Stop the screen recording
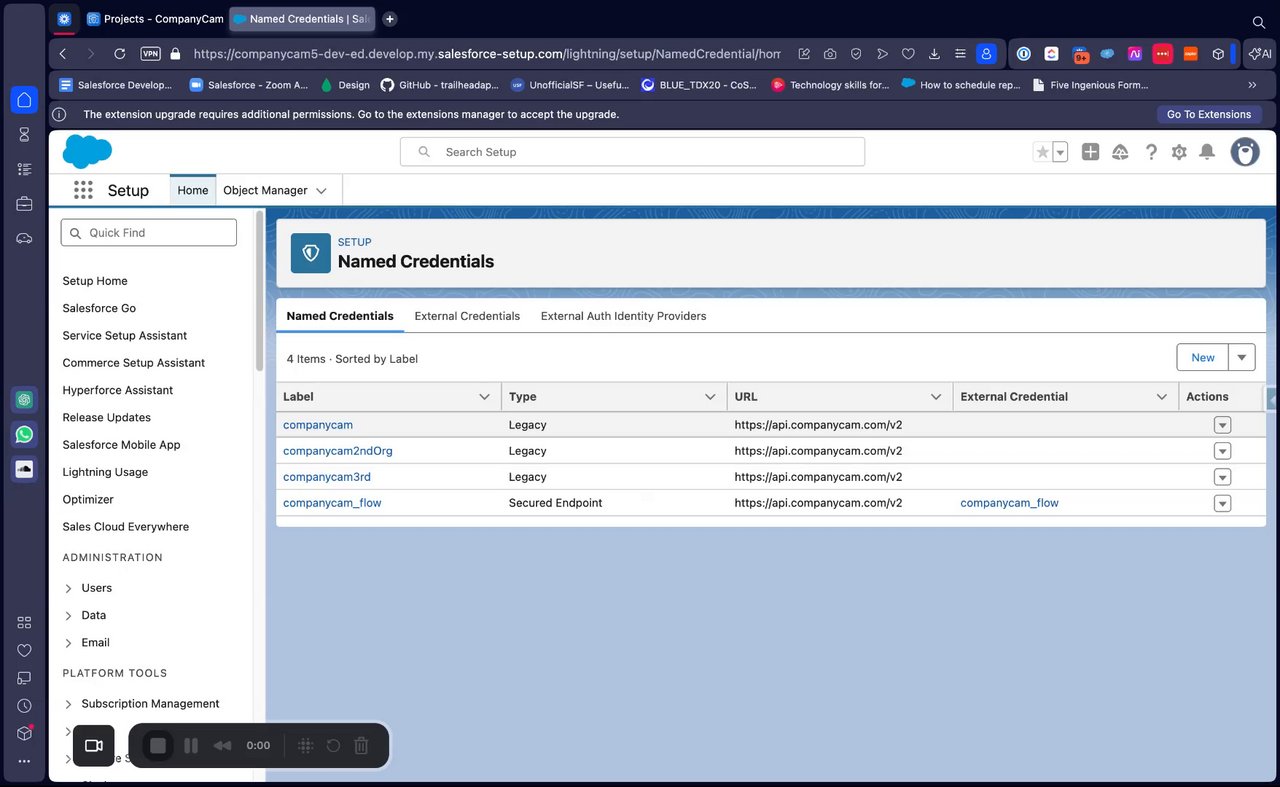 [x=158, y=746]
